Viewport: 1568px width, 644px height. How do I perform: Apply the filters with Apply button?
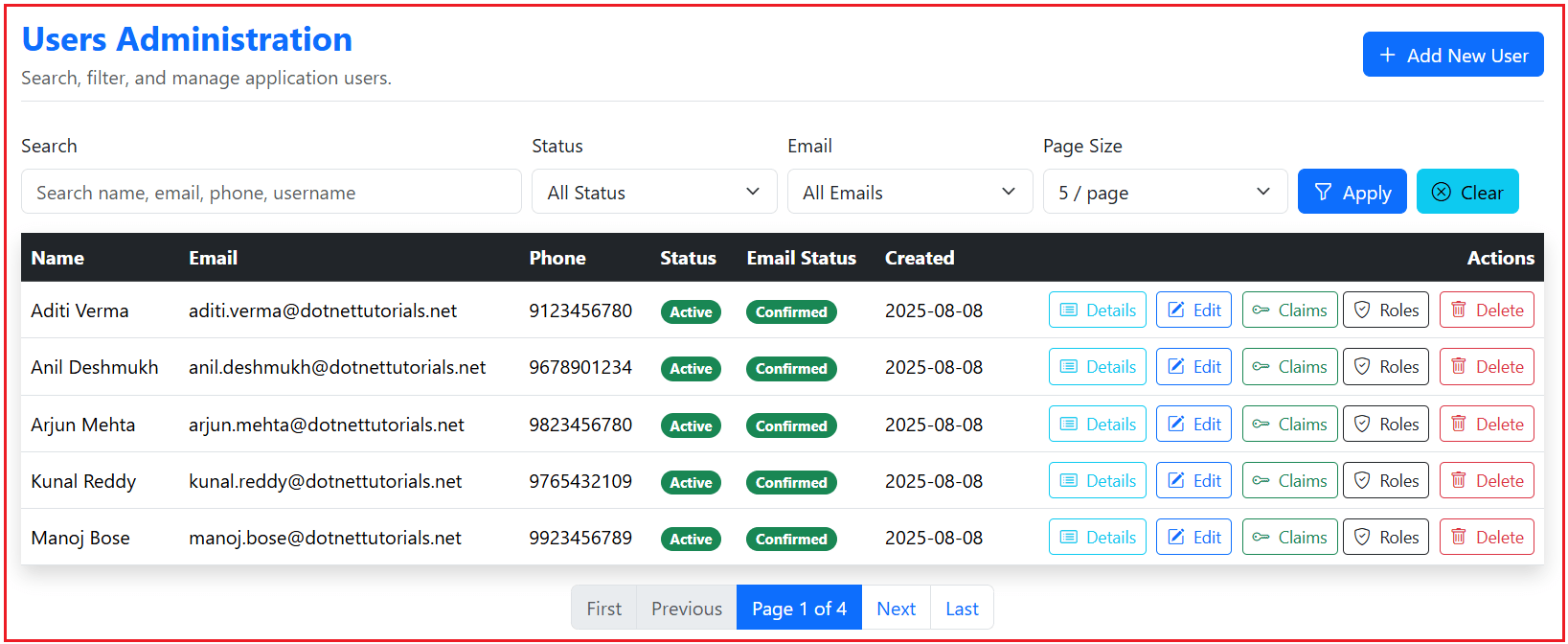point(1352,192)
